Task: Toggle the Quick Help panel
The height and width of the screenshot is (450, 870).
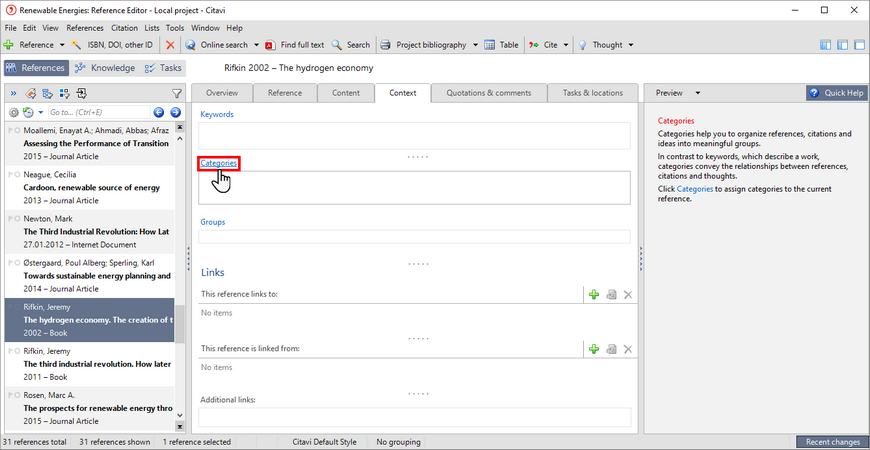Action: click(836, 93)
